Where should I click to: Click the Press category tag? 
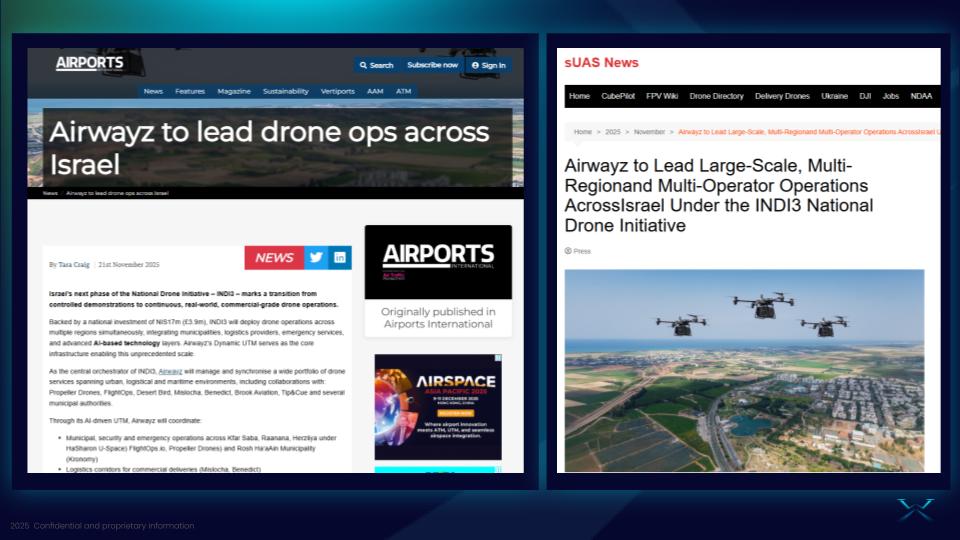581,251
